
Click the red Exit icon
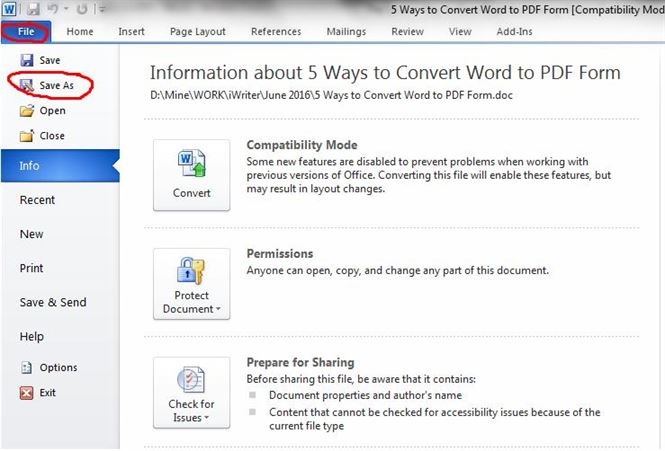[26, 393]
